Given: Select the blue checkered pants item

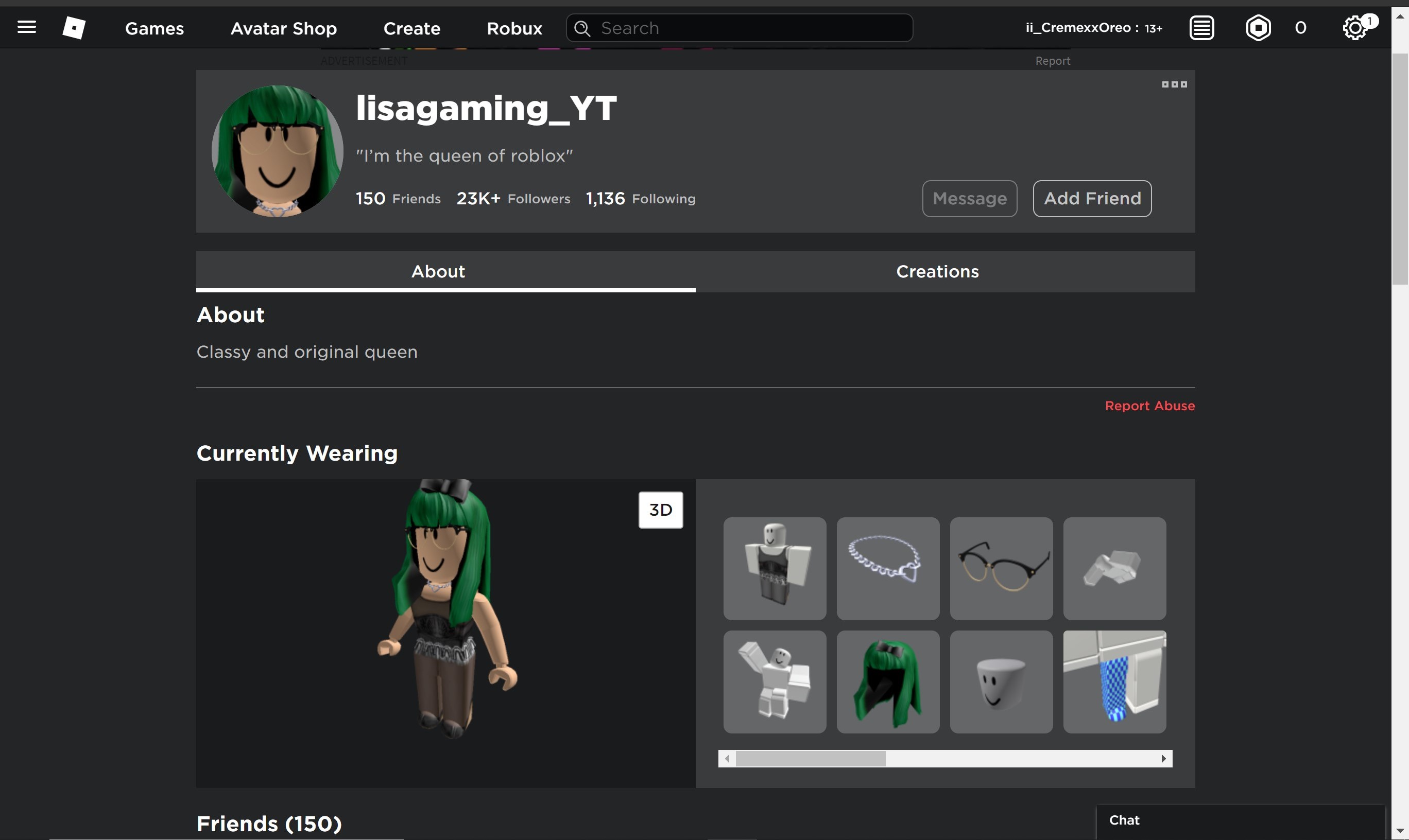Looking at the screenshot, I should [x=1114, y=681].
